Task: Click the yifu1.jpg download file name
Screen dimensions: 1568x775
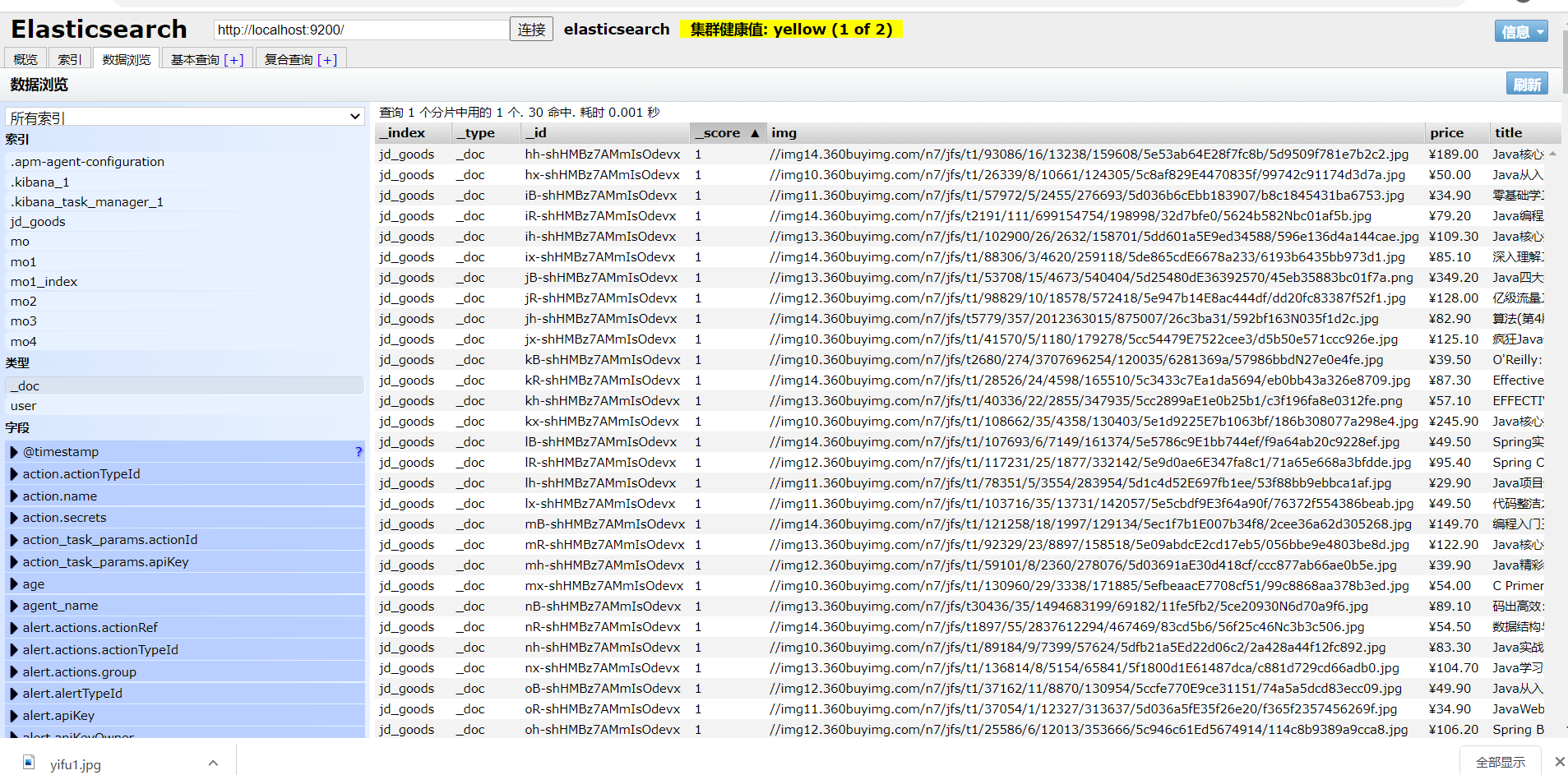Action: 76,764
